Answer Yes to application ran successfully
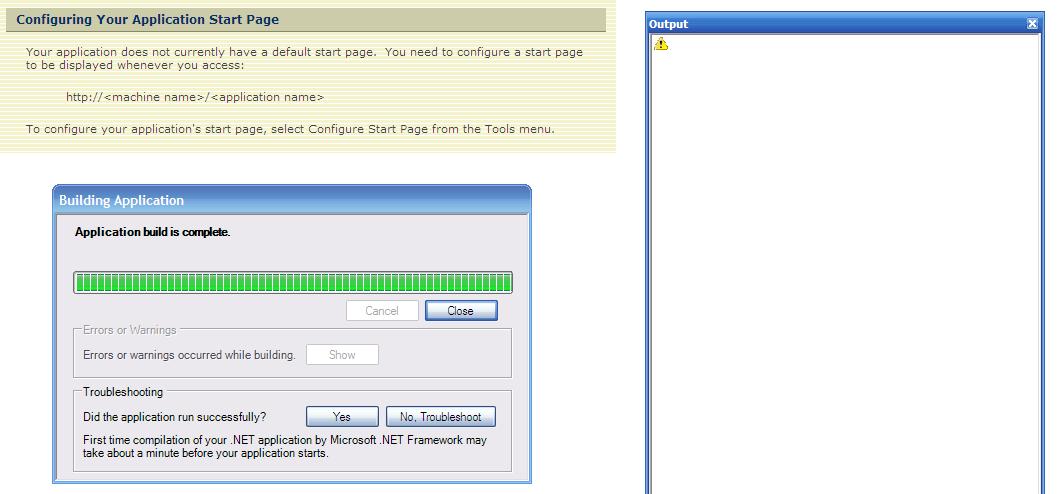Image resolution: width=1060 pixels, height=494 pixels. [342, 417]
